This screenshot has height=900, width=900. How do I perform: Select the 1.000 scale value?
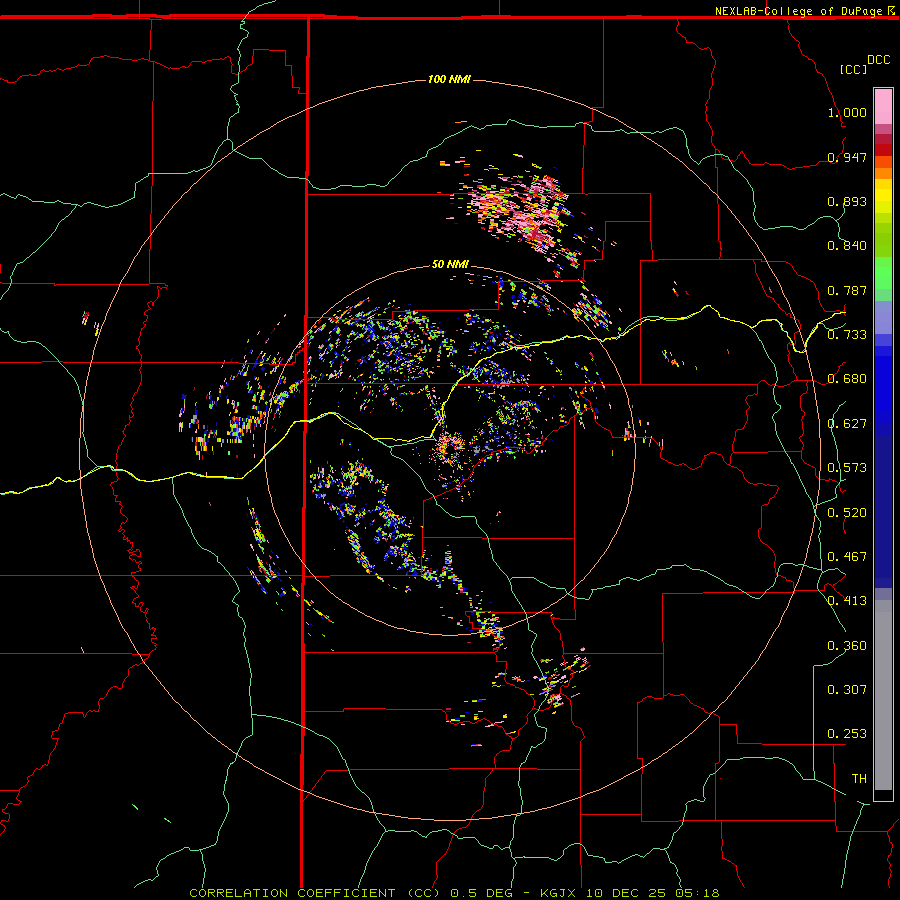847,112
